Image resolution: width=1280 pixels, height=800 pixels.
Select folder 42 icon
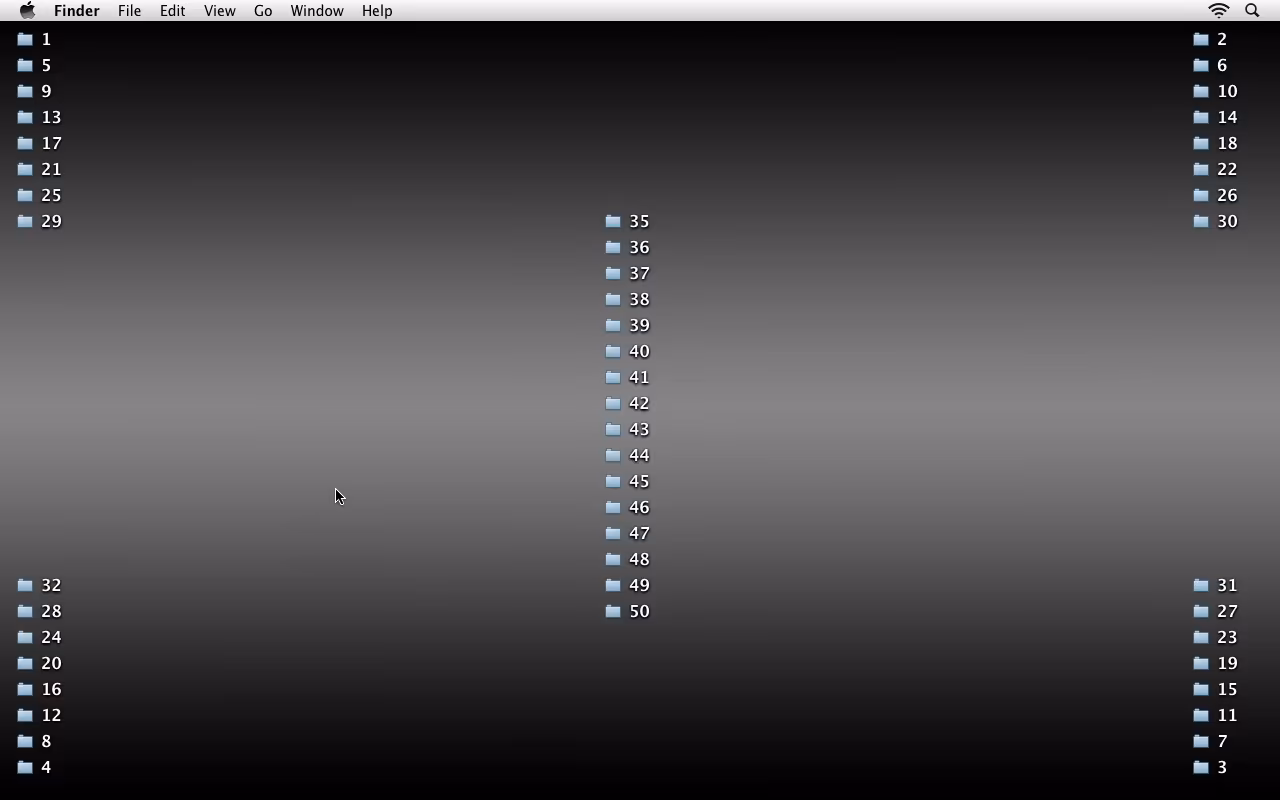click(613, 403)
